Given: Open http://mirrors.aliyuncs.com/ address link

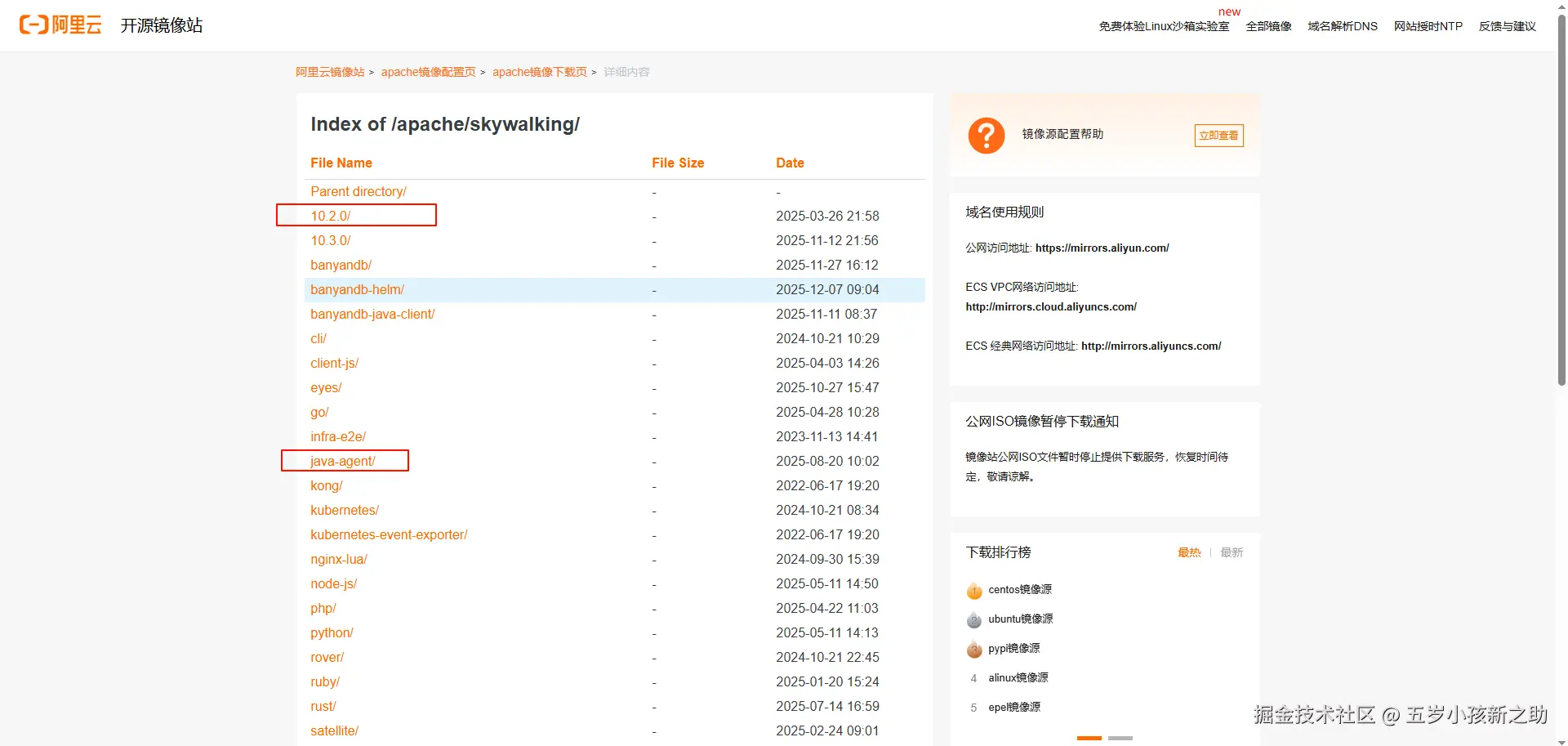Looking at the screenshot, I should pos(1151,346).
